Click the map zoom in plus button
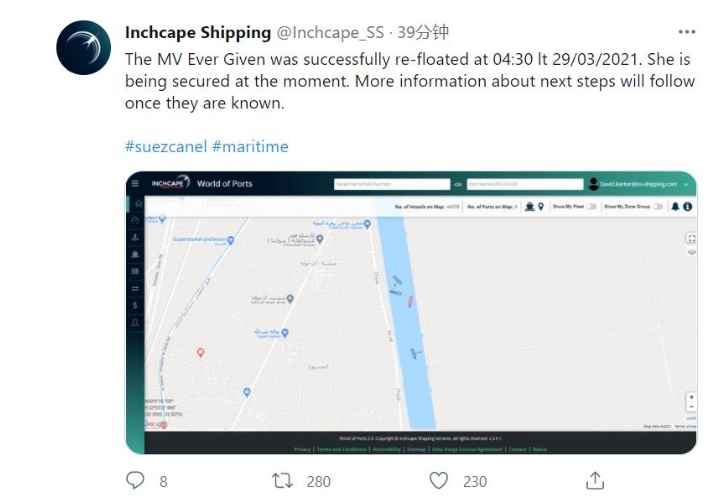The image size is (712, 504). (x=691, y=397)
